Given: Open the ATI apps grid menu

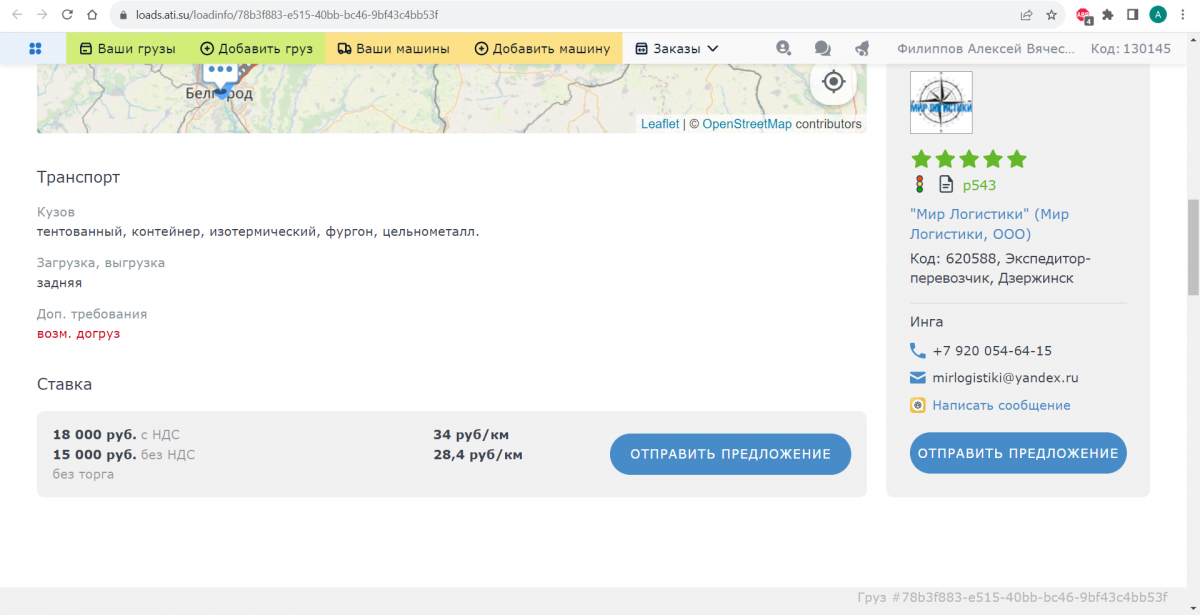Looking at the screenshot, I should (x=35, y=48).
